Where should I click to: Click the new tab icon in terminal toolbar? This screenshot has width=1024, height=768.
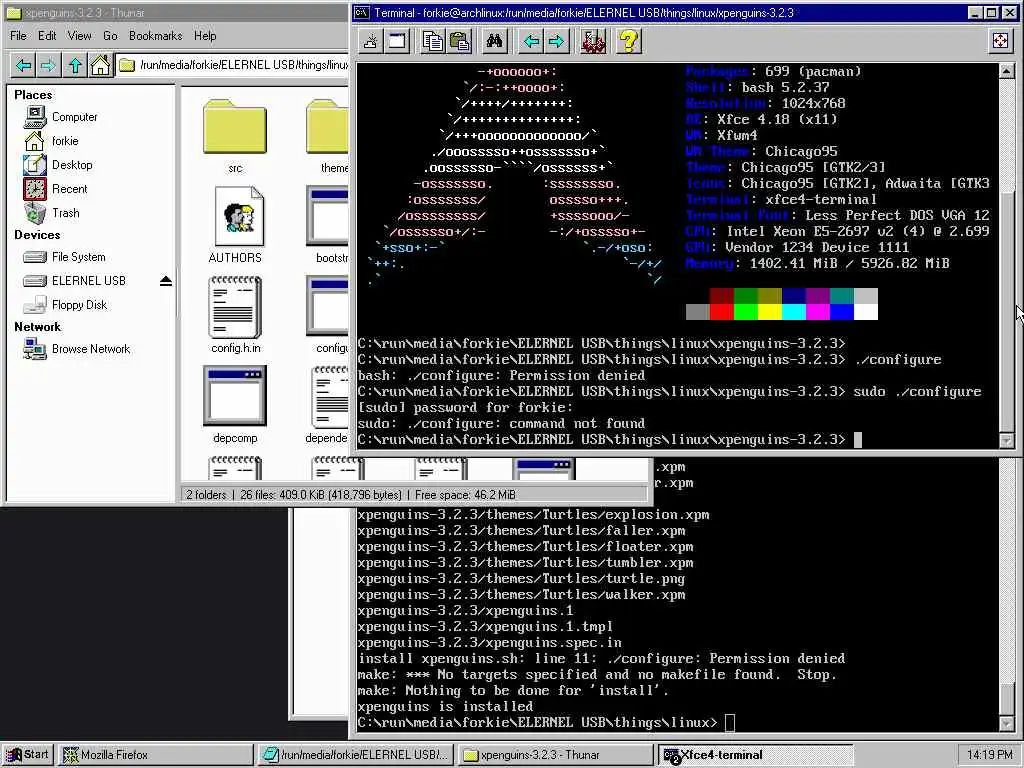point(371,41)
